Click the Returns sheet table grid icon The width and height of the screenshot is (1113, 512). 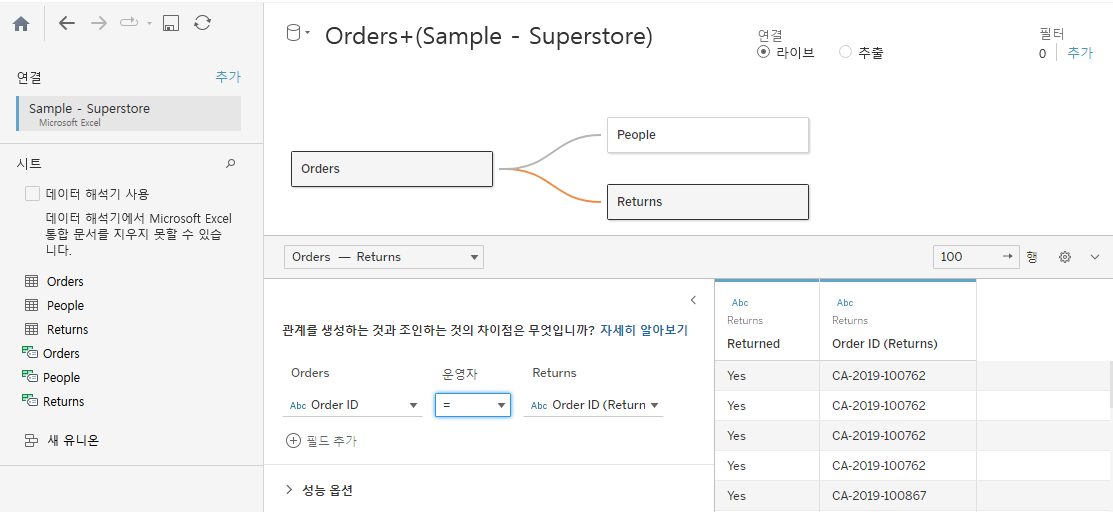[x=31, y=329]
